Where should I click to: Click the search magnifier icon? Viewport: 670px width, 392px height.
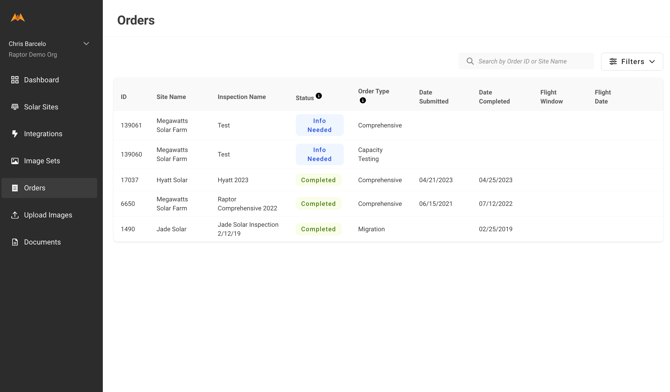pyautogui.click(x=470, y=61)
